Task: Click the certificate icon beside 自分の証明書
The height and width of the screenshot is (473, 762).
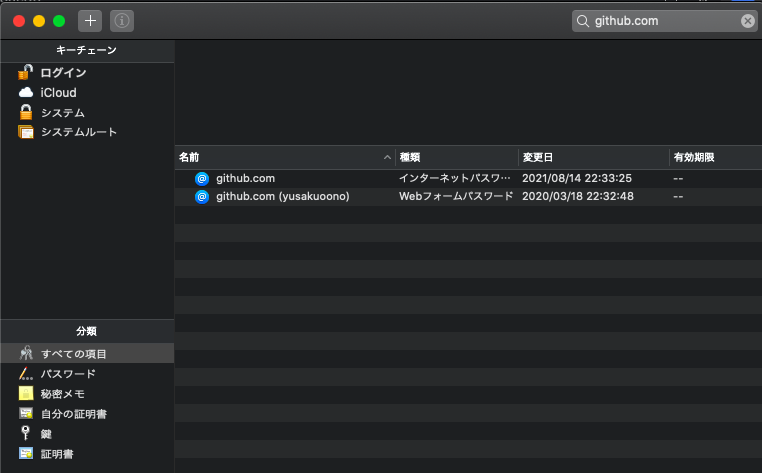Action: (x=26, y=413)
